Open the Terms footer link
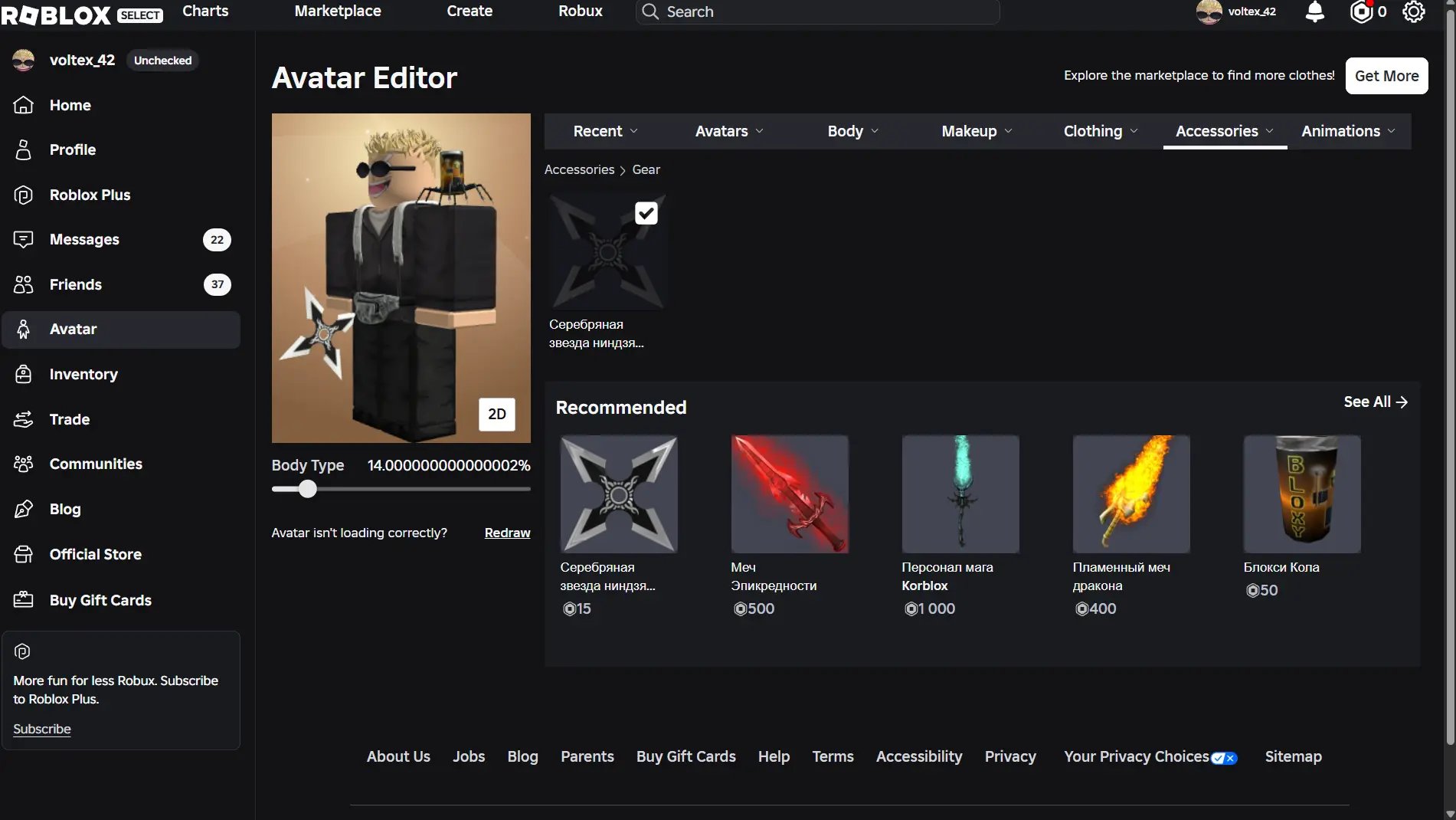1456x820 pixels. point(833,756)
